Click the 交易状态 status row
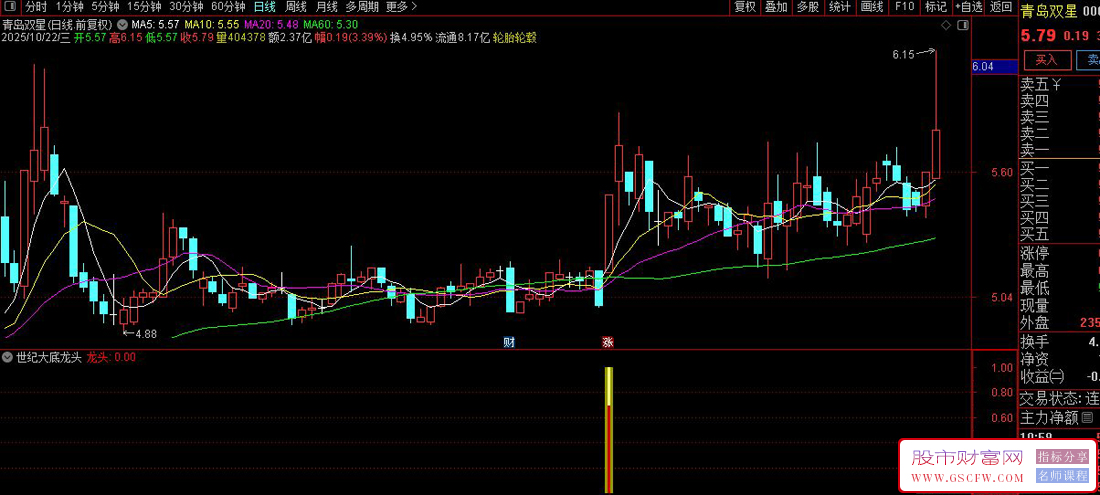 coord(1059,398)
